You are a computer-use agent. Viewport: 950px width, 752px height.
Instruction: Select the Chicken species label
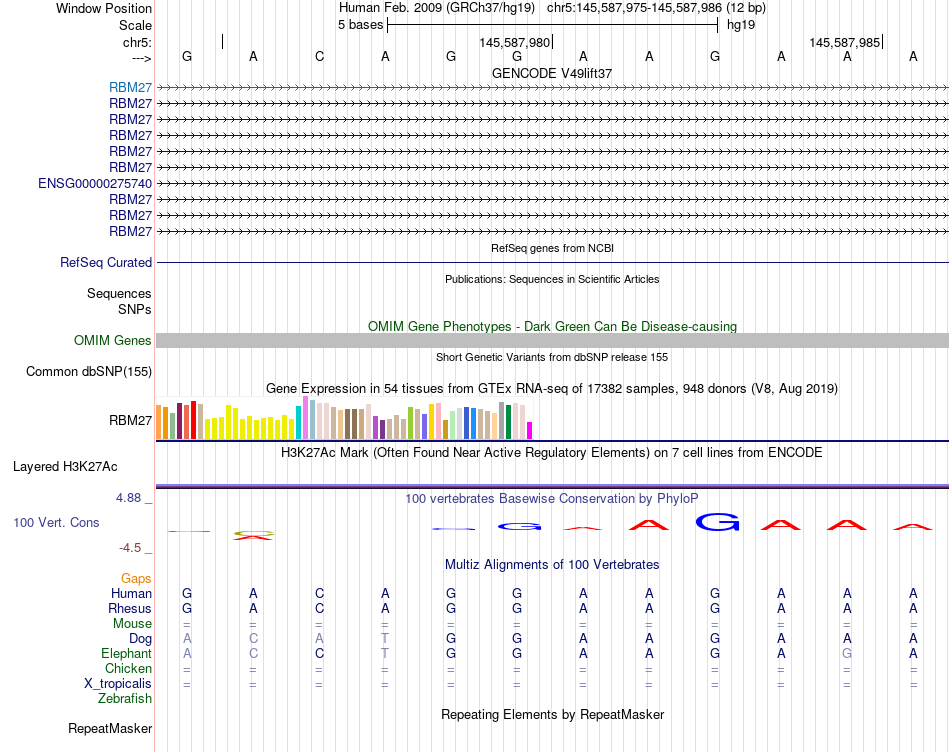click(x=128, y=668)
